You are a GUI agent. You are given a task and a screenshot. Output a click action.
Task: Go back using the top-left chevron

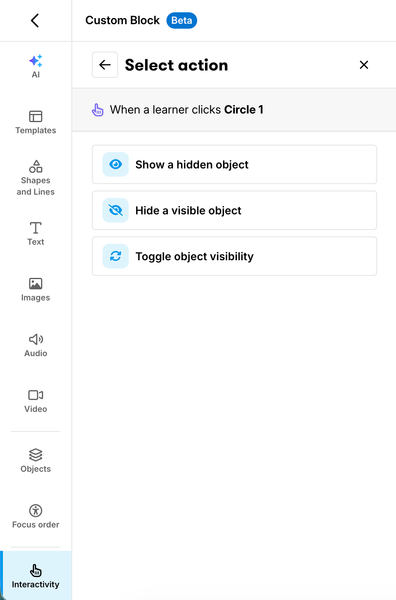click(x=35, y=20)
